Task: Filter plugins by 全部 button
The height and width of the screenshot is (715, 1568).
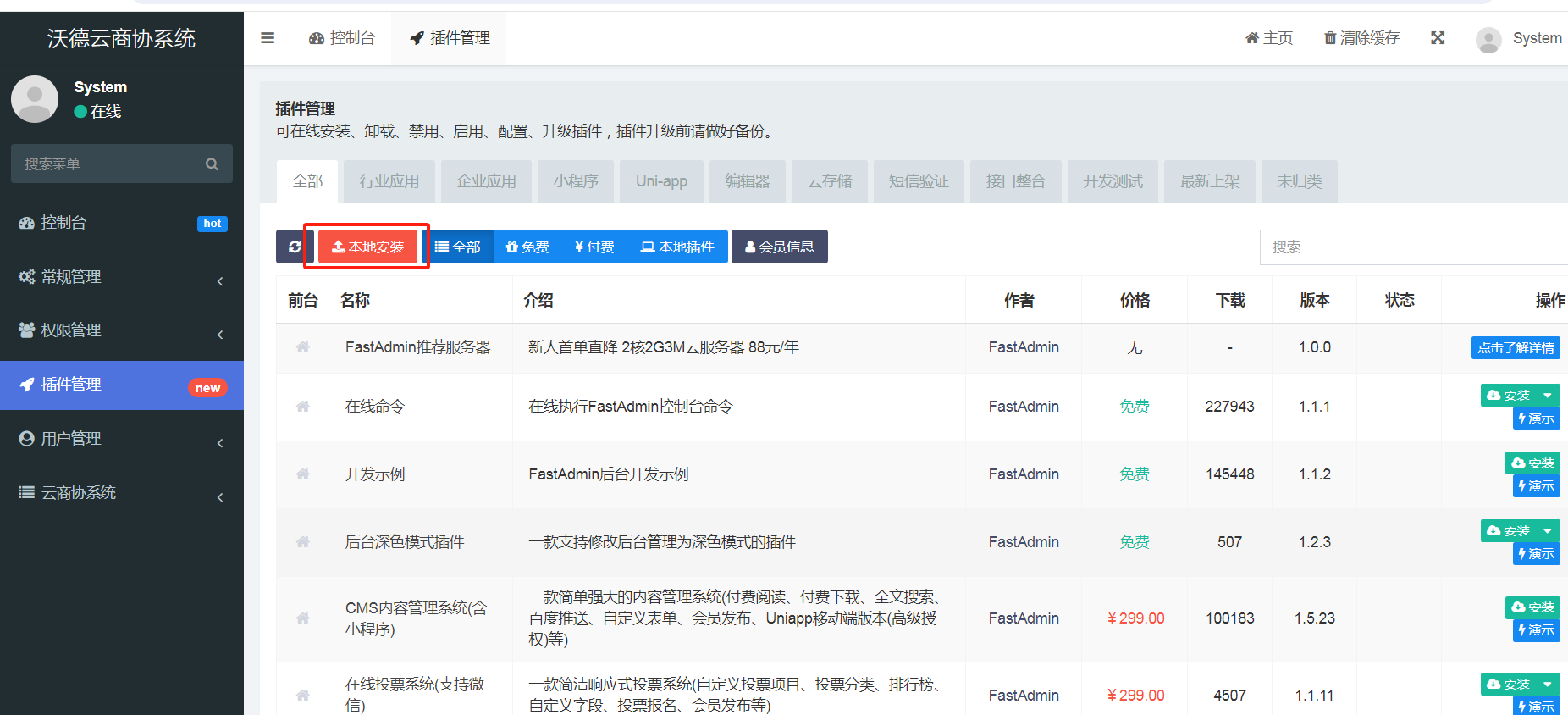Action: coord(458,247)
